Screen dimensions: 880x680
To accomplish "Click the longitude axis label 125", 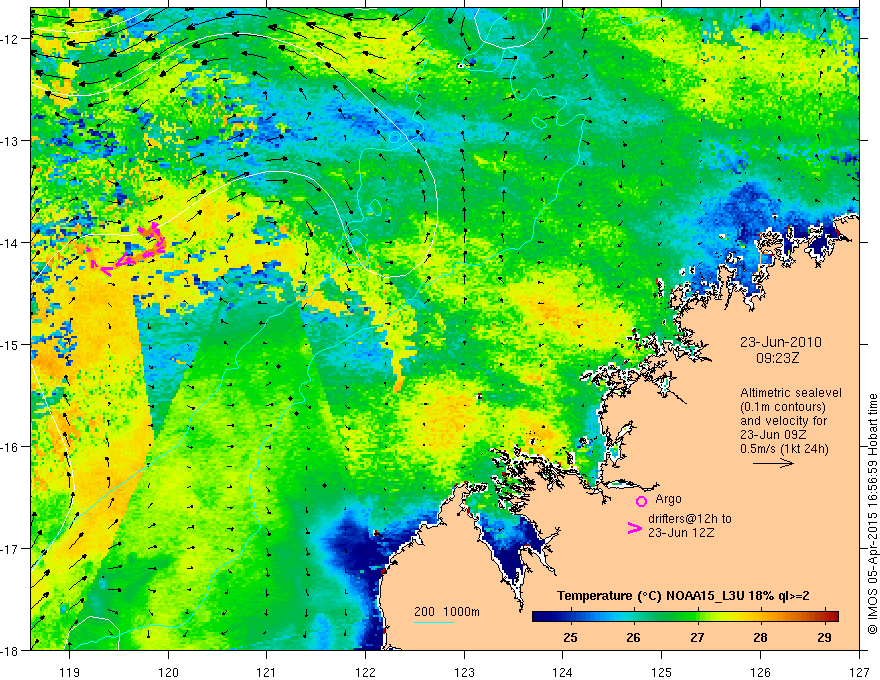I will (662, 672).
